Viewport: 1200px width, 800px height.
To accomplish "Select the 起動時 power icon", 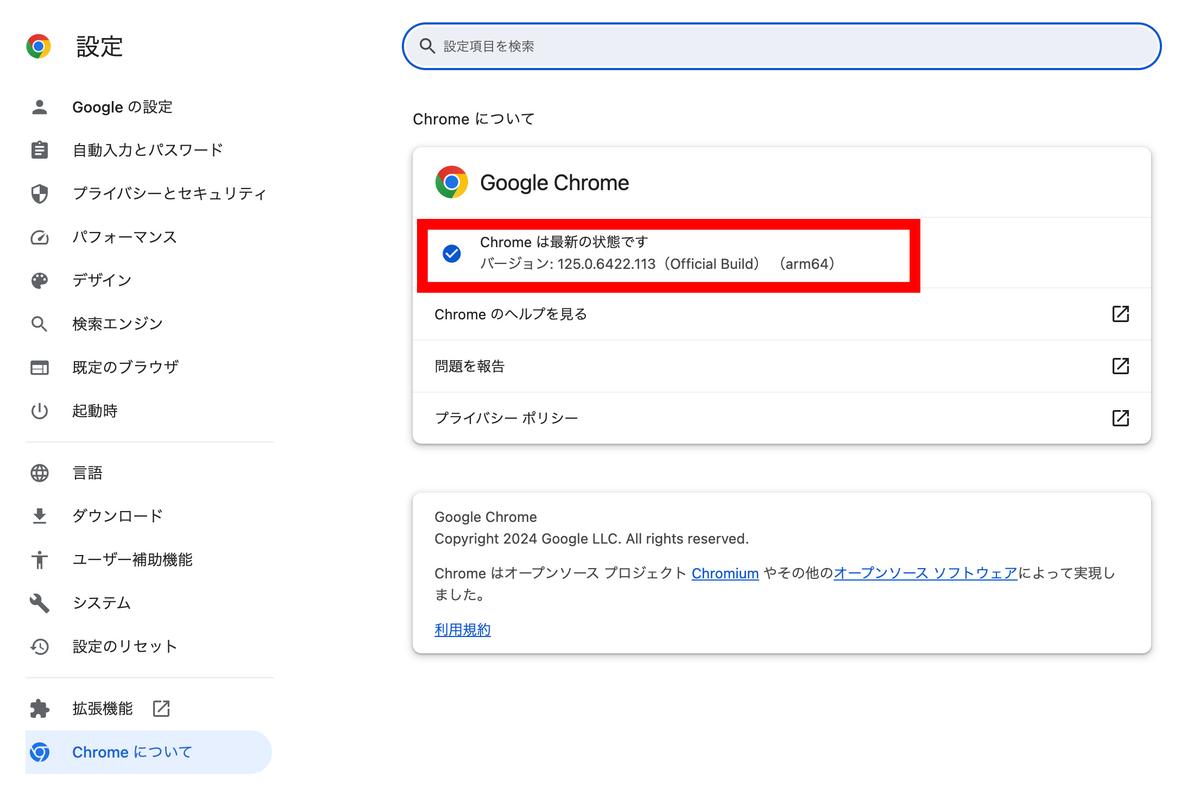I will click(39, 410).
